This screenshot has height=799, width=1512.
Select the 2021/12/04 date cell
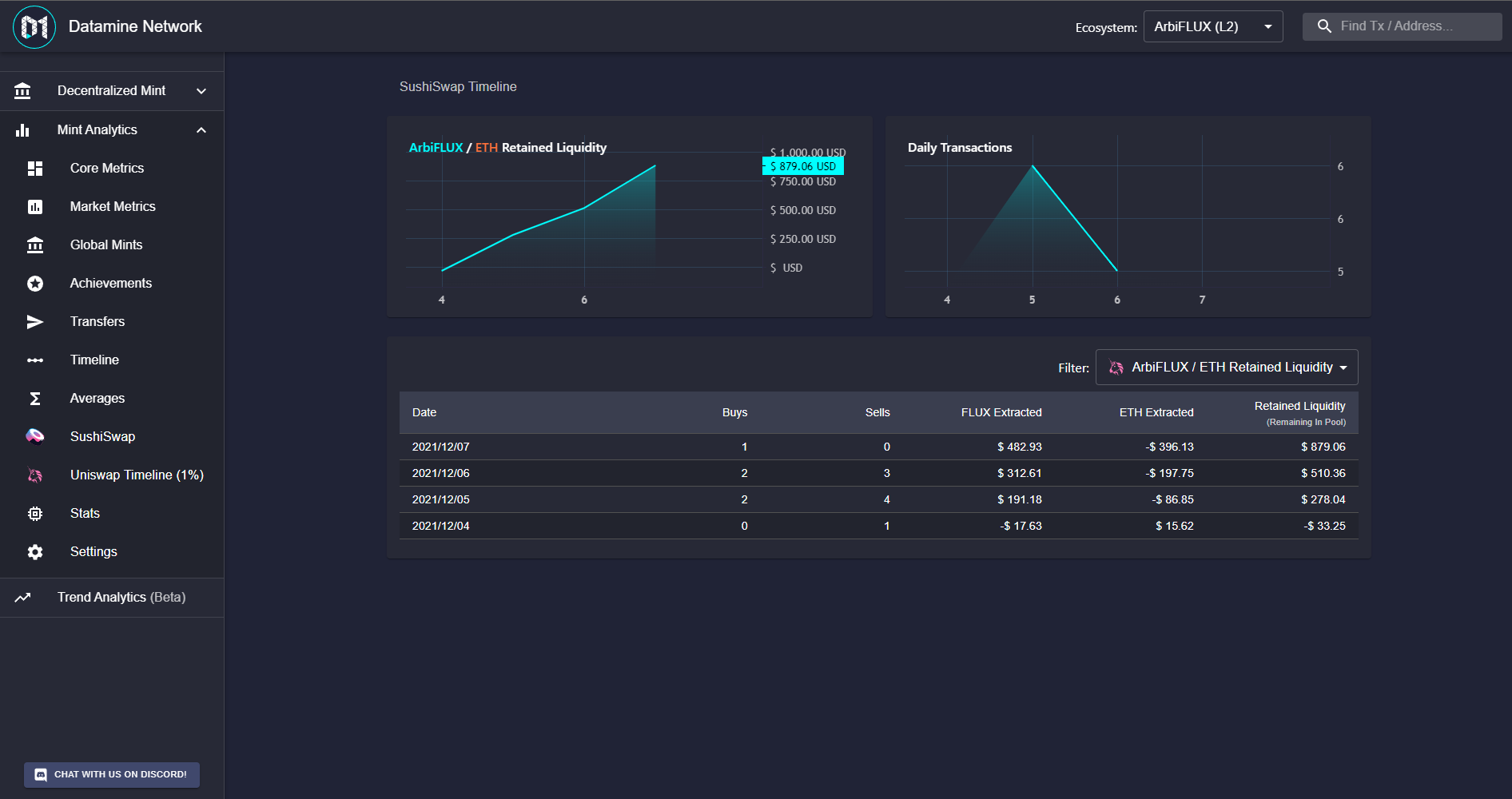[x=441, y=527]
